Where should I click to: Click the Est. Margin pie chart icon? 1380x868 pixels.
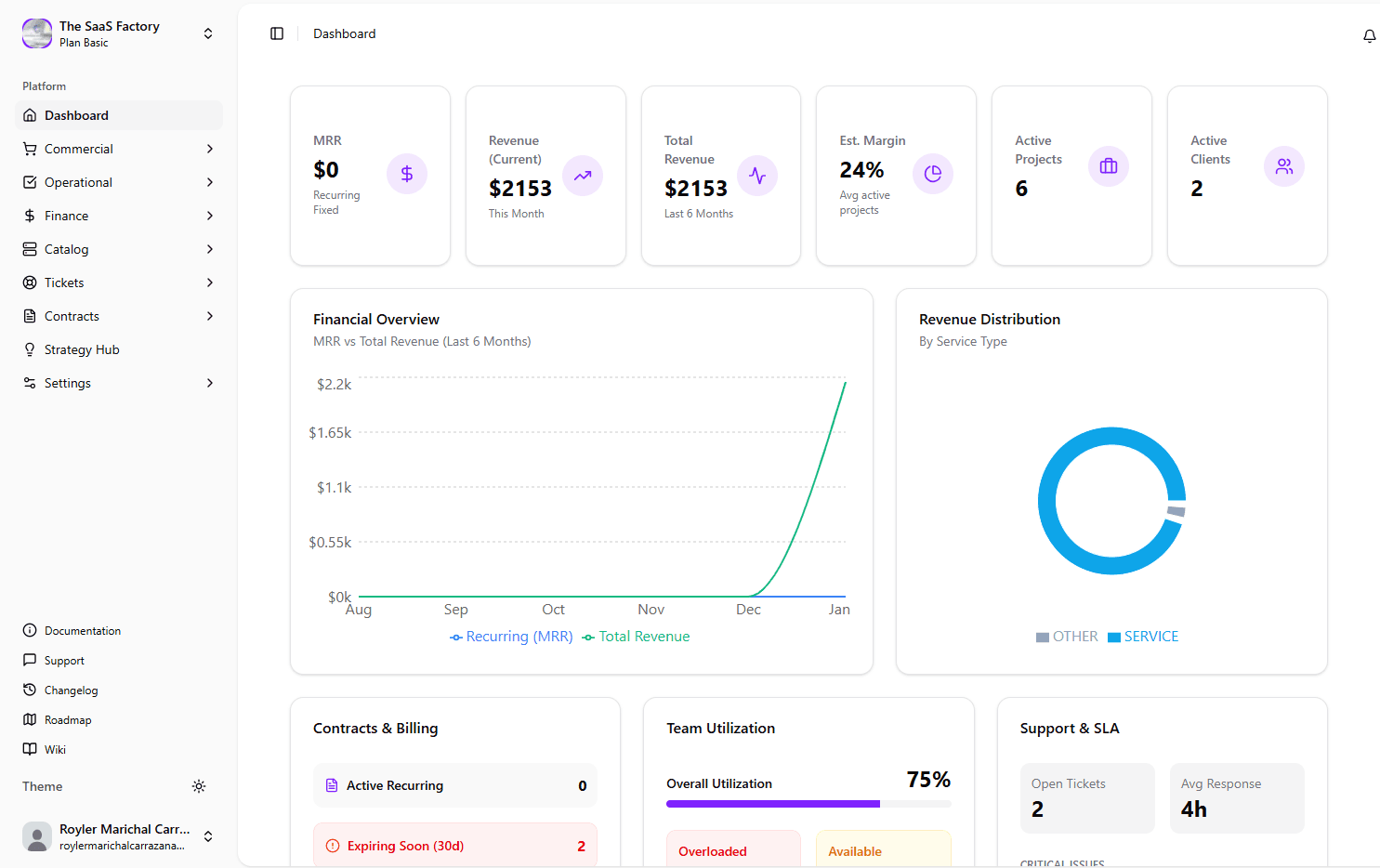[x=933, y=174]
